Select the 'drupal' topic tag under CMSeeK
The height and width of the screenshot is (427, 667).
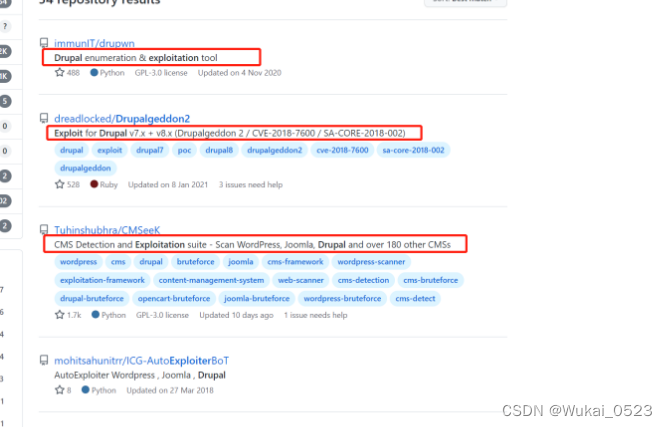(151, 262)
